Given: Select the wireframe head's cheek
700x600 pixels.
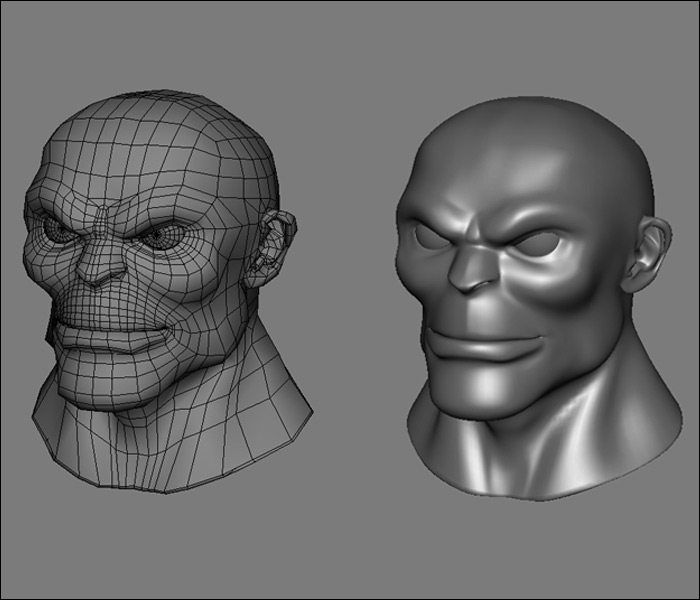Looking at the screenshot, I should pyautogui.click(x=205, y=300).
